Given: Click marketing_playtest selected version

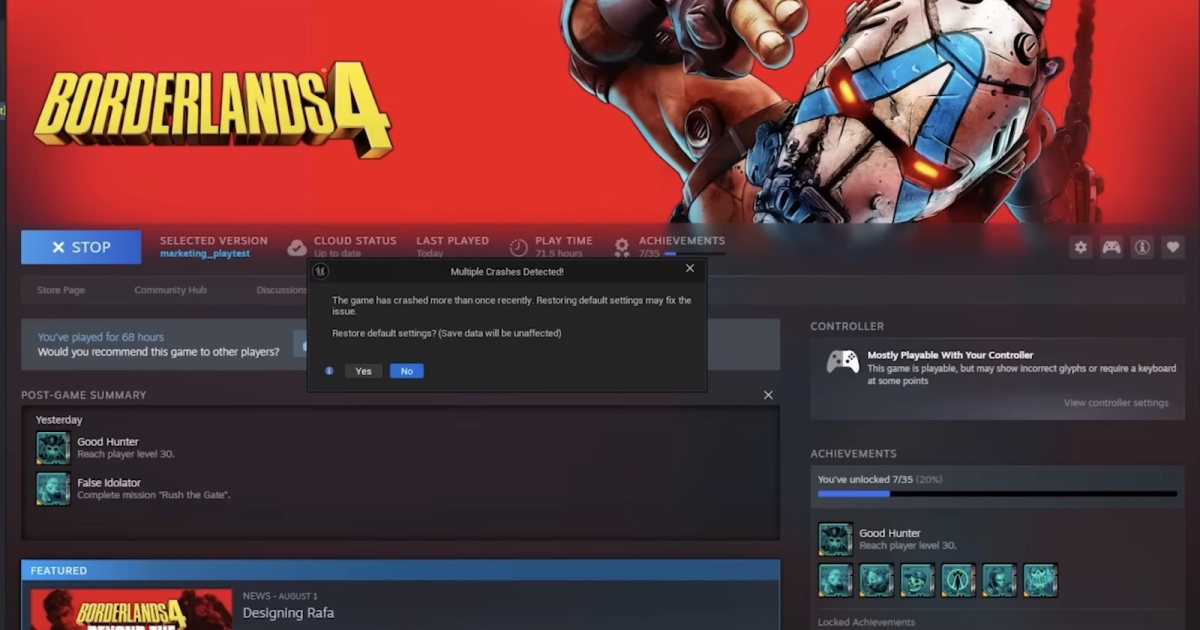Looking at the screenshot, I should pos(205,254).
